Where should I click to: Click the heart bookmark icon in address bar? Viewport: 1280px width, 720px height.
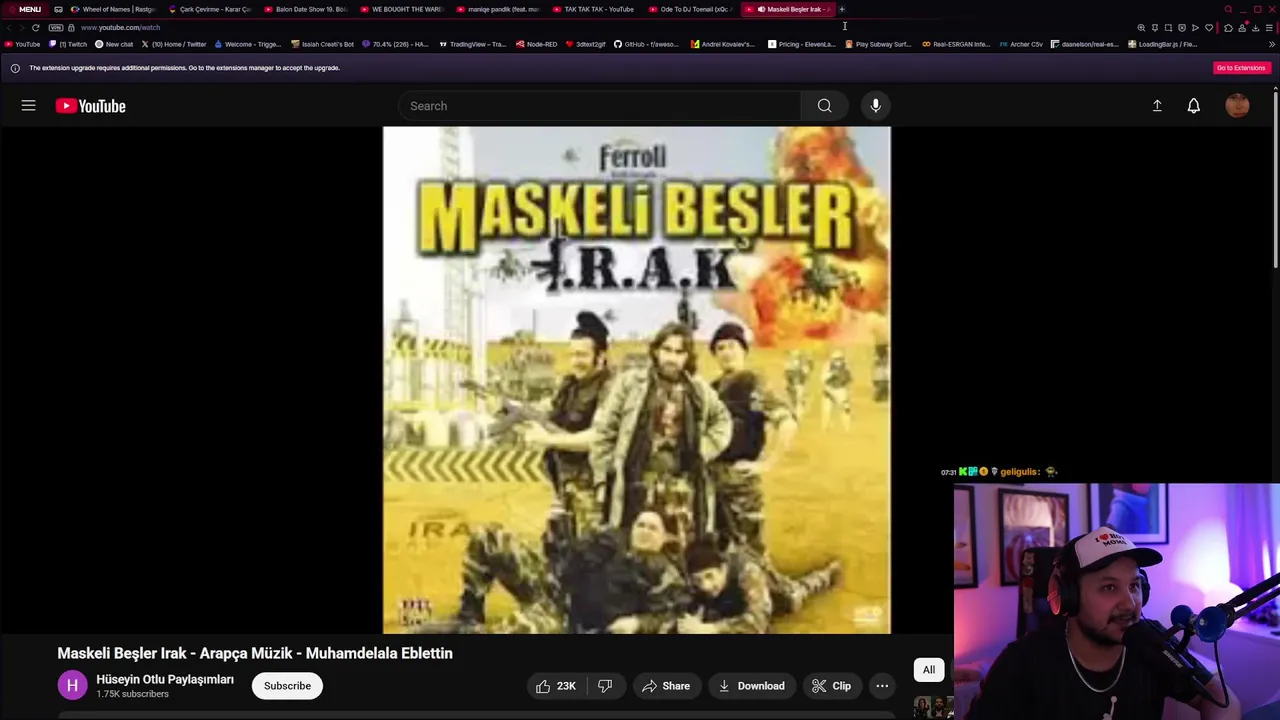coord(1209,27)
